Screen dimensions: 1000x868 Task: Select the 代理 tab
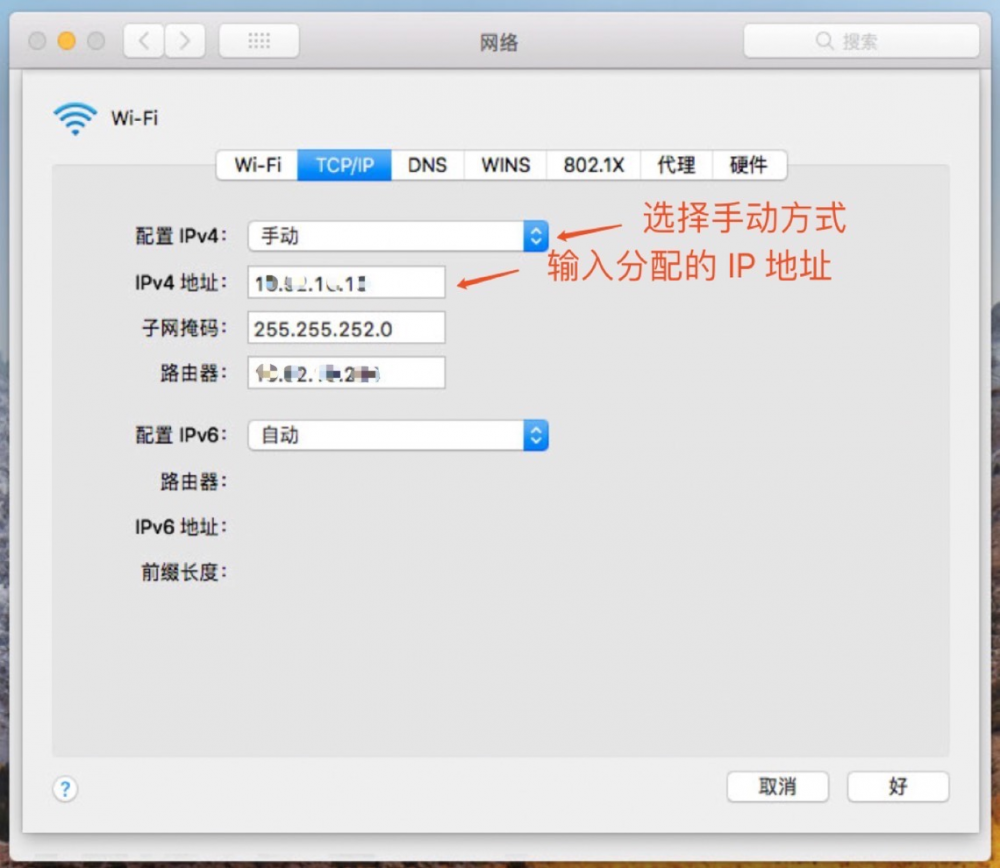[677, 165]
